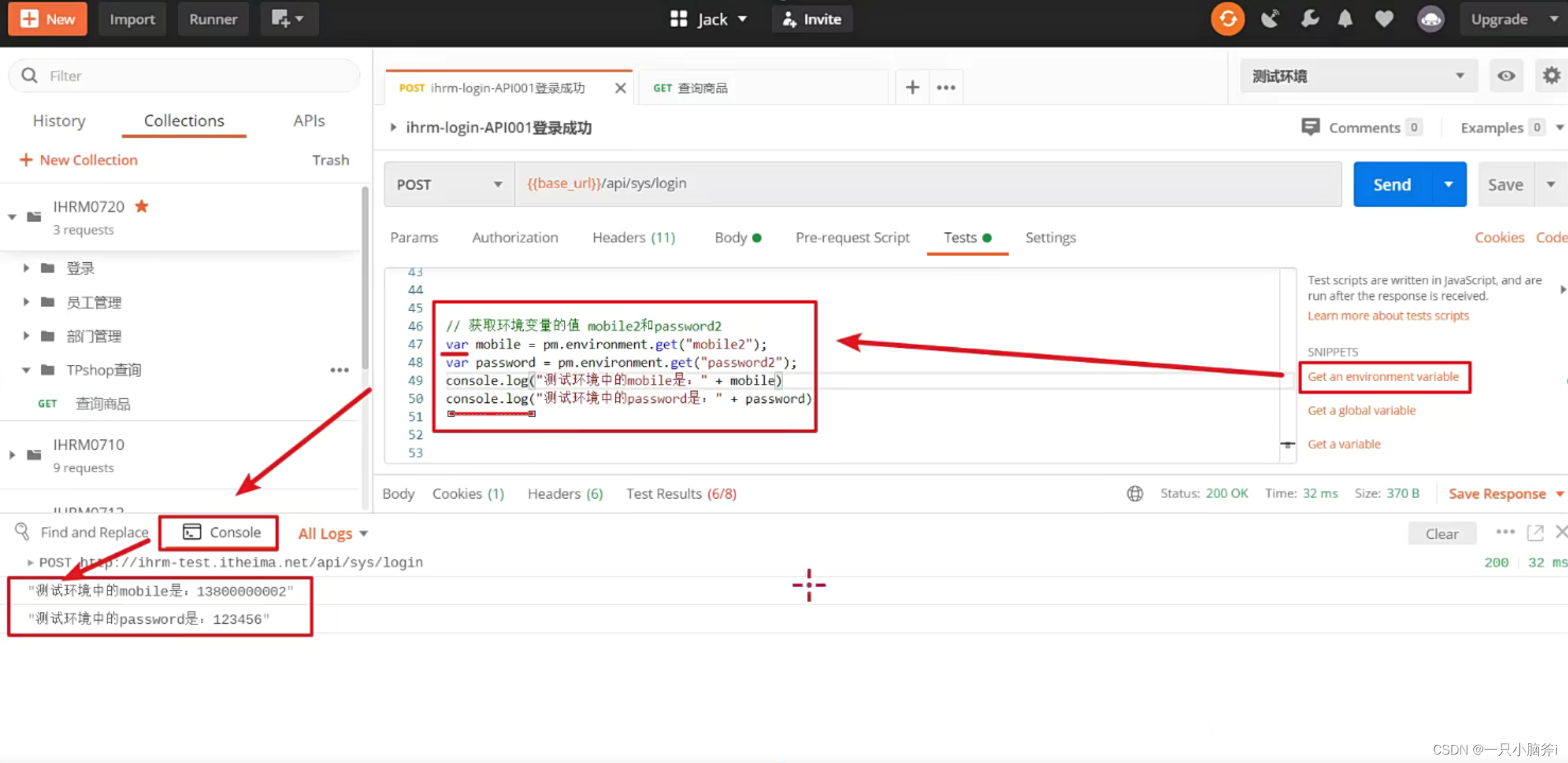Click the workspace grid icon beside Jack
Screen dimensions: 1568x763
678,19
